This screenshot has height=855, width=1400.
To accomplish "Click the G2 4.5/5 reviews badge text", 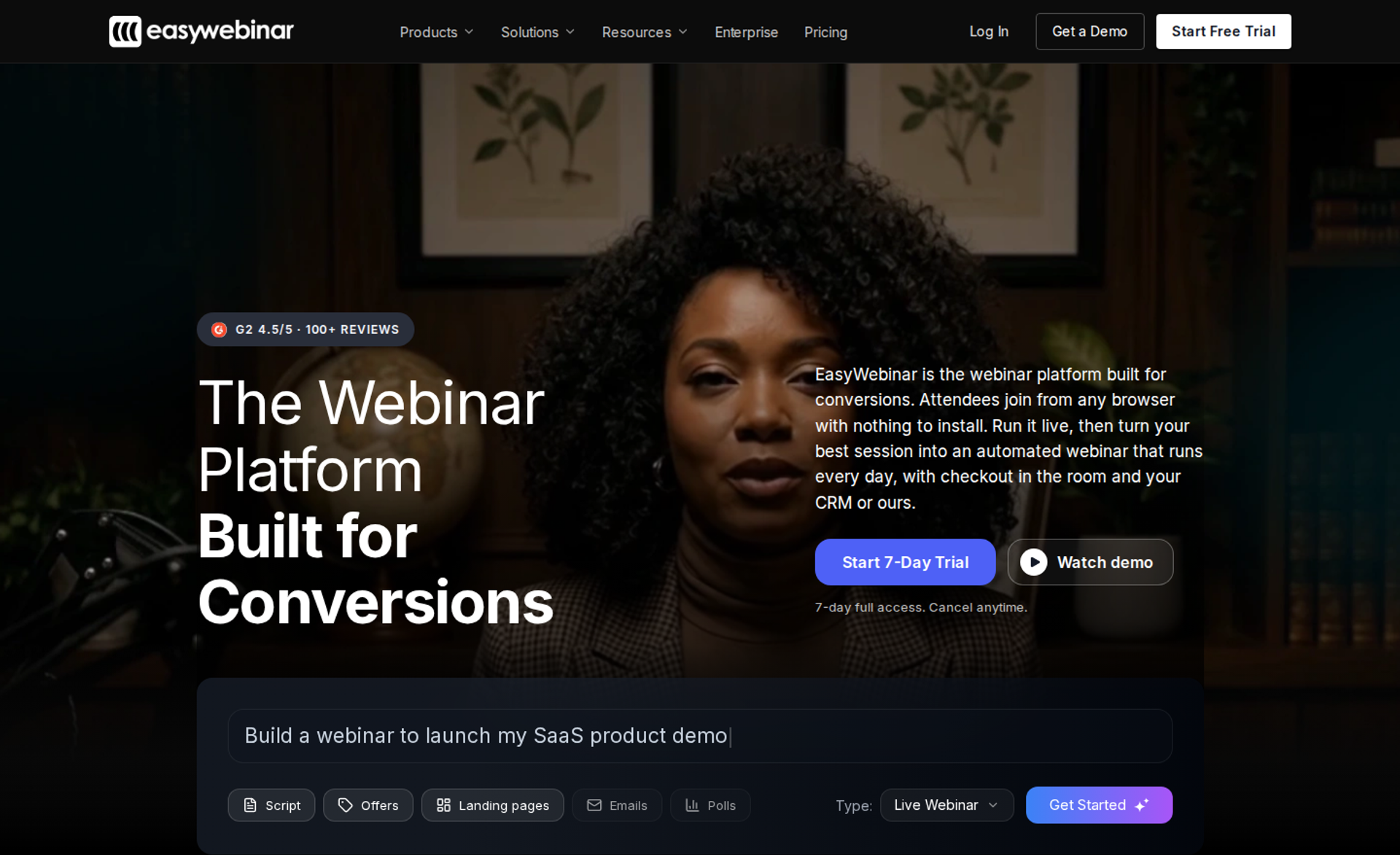I will [317, 329].
